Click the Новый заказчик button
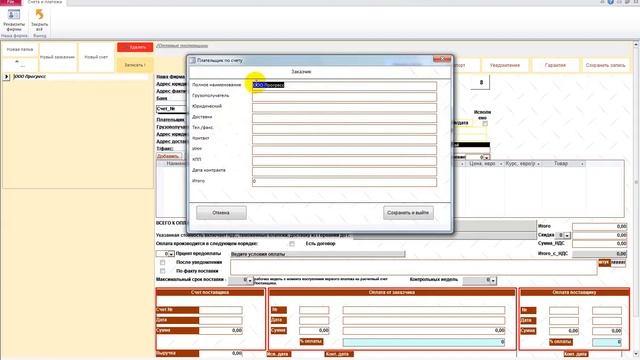 [58, 57]
